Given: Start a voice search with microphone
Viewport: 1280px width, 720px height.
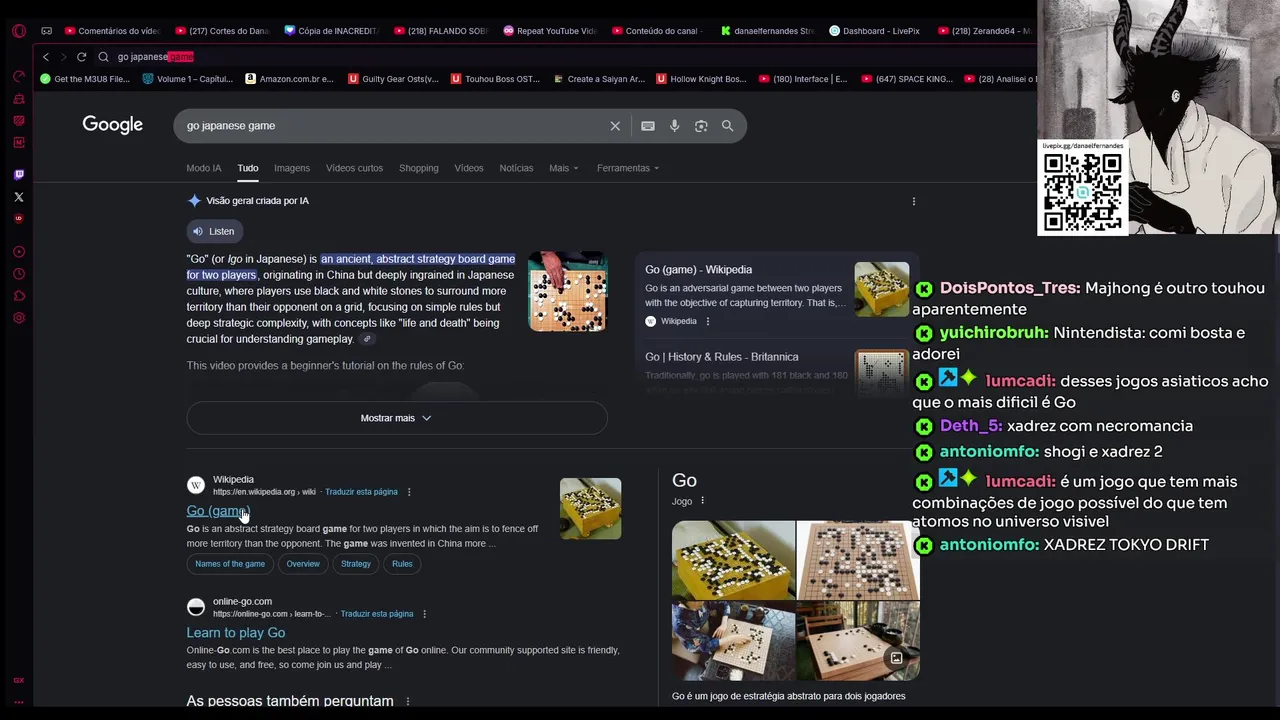Looking at the screenshot, I should click(x=675, y=126).
